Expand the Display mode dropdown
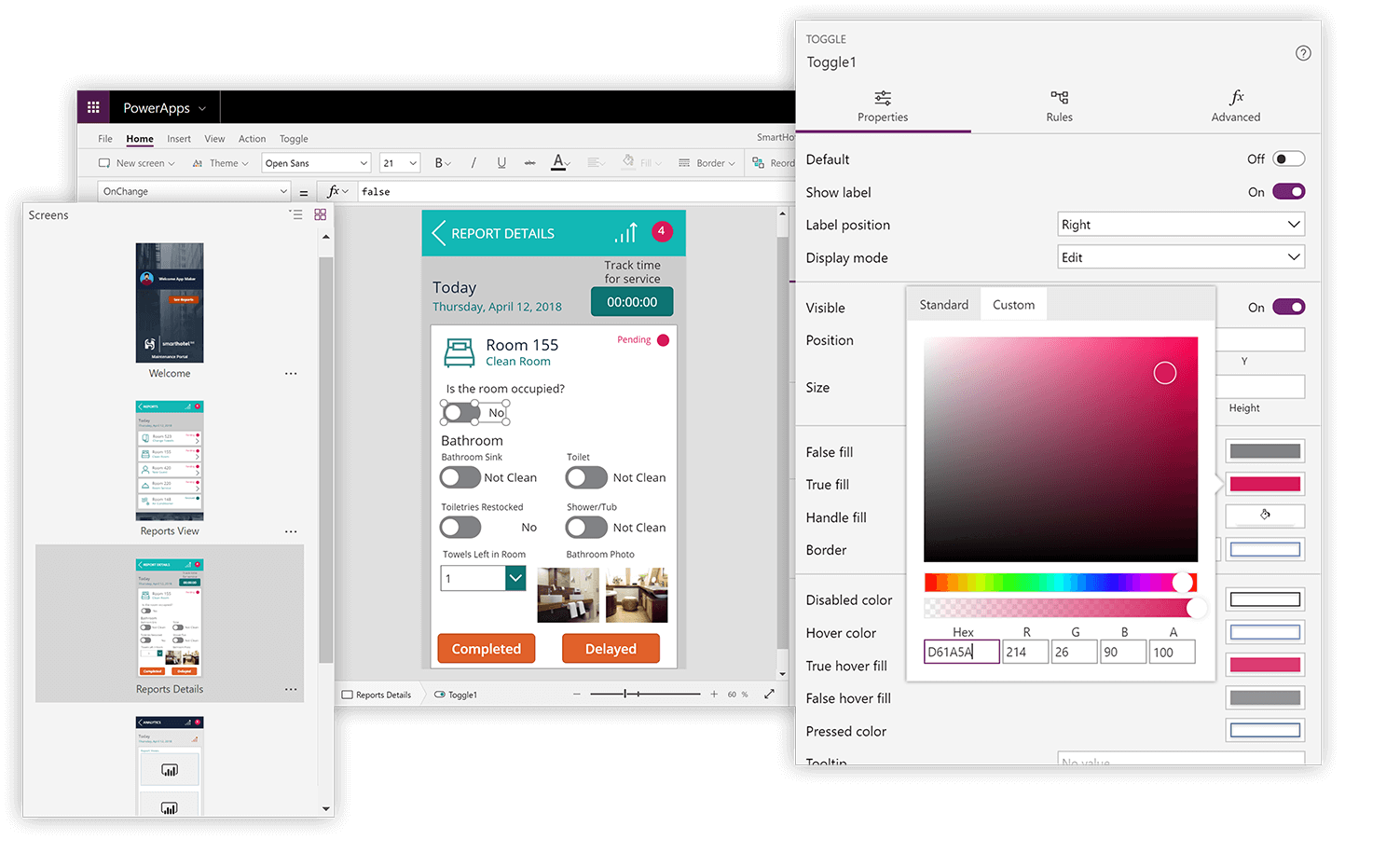 [1180, 257]
